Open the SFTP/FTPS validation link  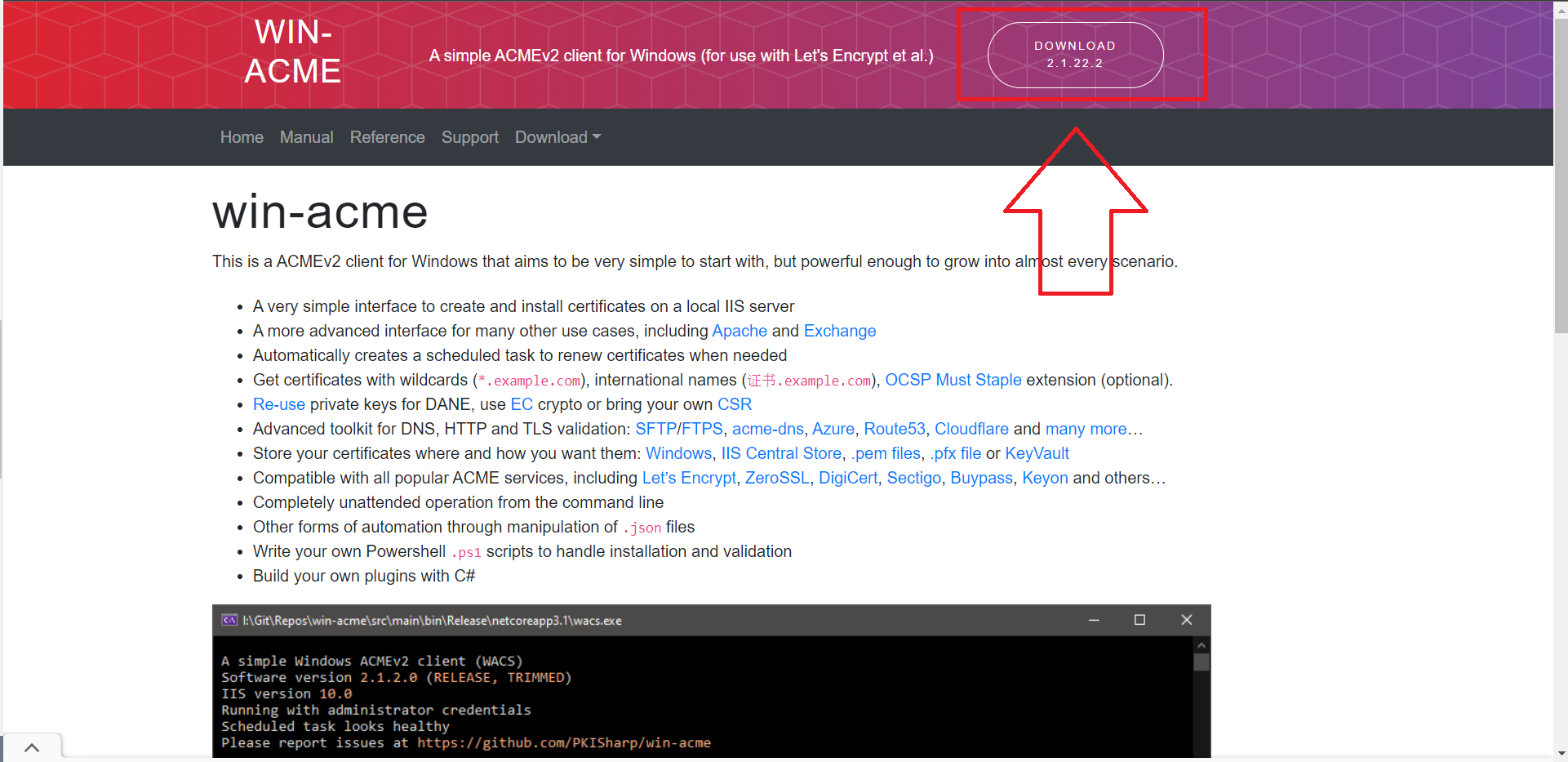tap(679, 429)
